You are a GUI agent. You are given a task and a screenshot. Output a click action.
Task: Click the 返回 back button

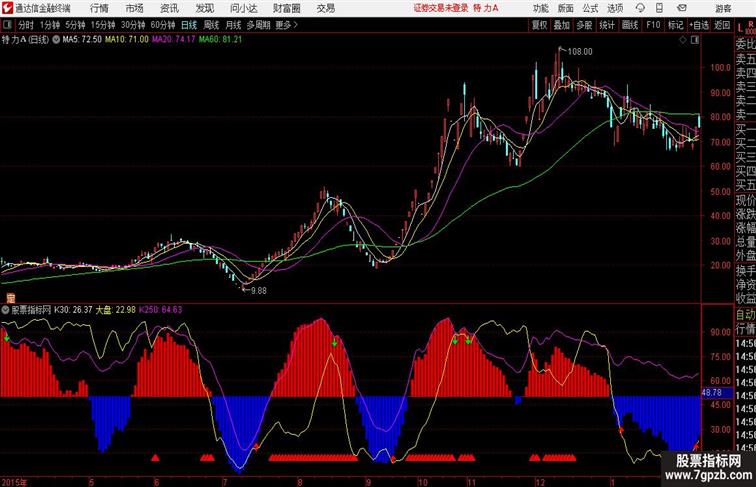click(722, 25)
